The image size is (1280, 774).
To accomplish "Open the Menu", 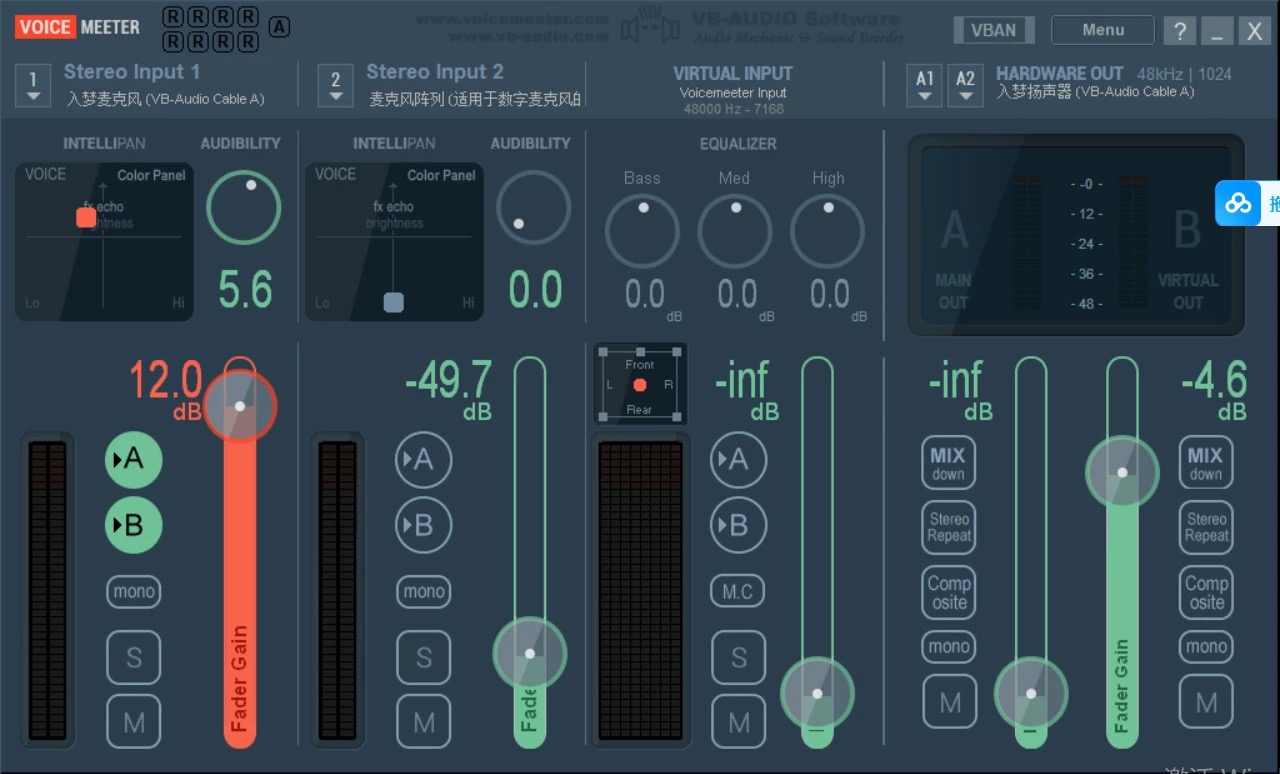I will pyautogui.click(x=1102, y=29).
